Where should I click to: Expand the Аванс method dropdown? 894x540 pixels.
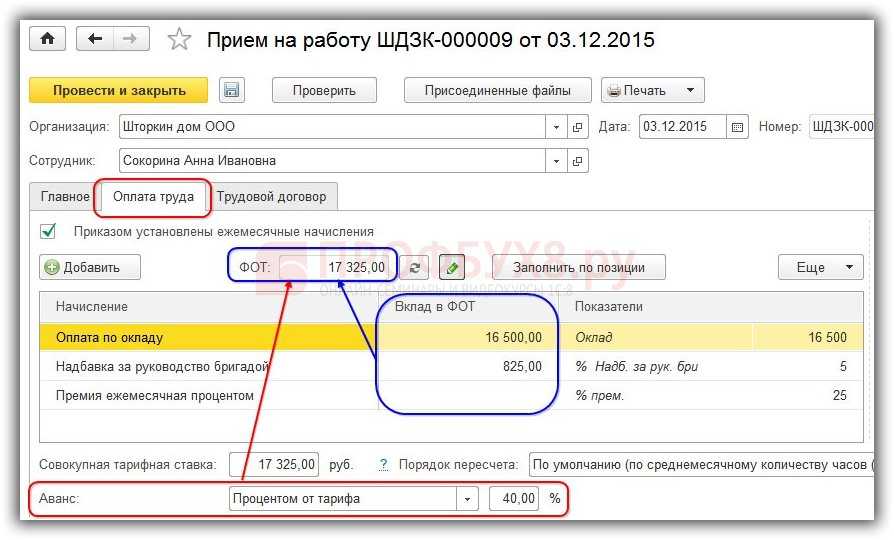point(467,499)
